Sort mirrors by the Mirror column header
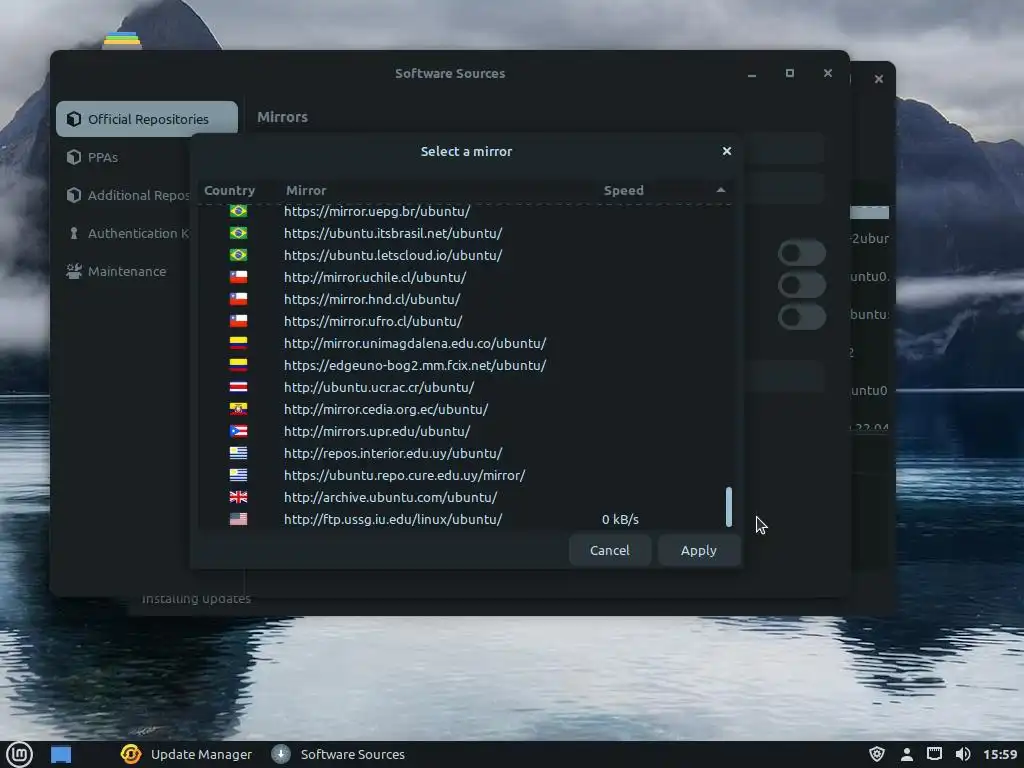1024x768 pixels. tap(306, 190)
